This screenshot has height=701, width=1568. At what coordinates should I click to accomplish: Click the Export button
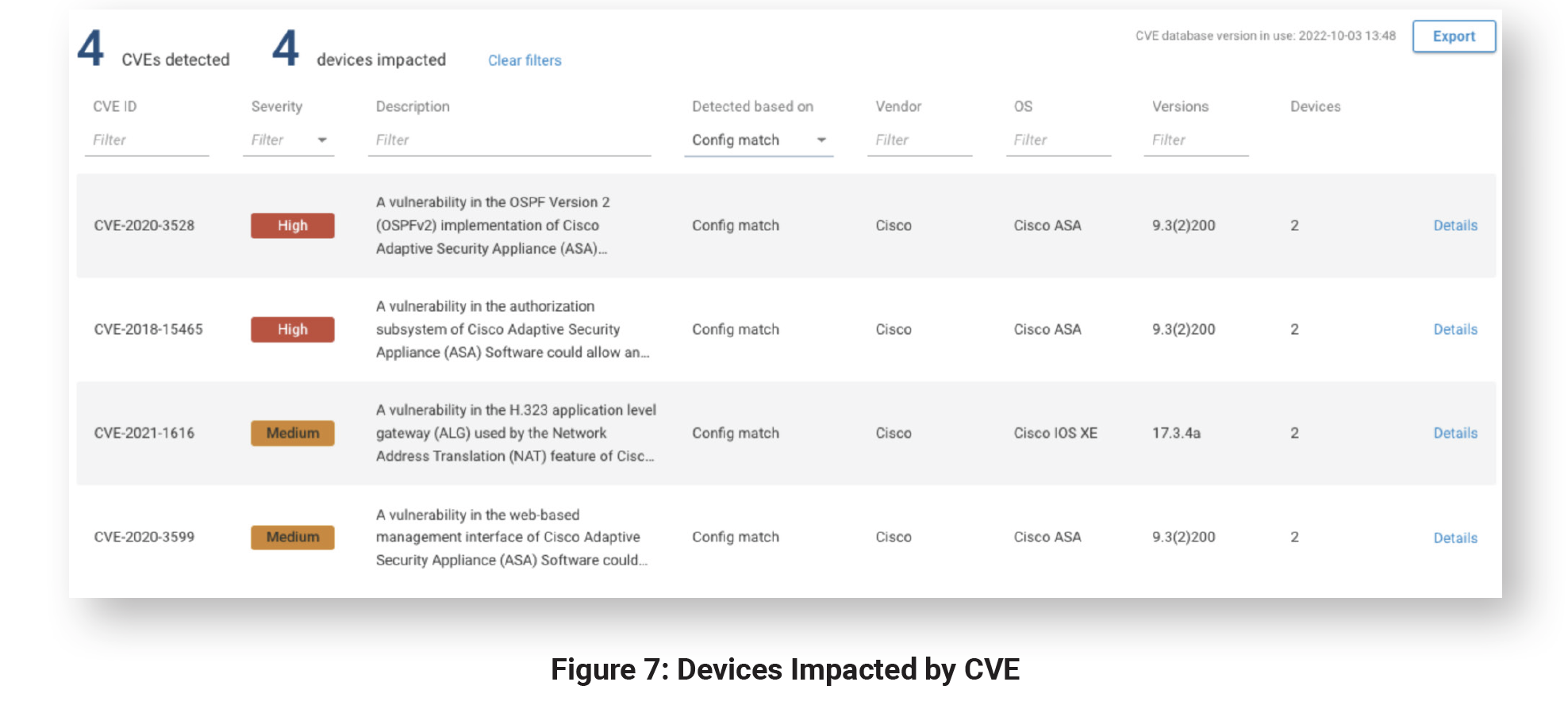[x=1453, y=36]
